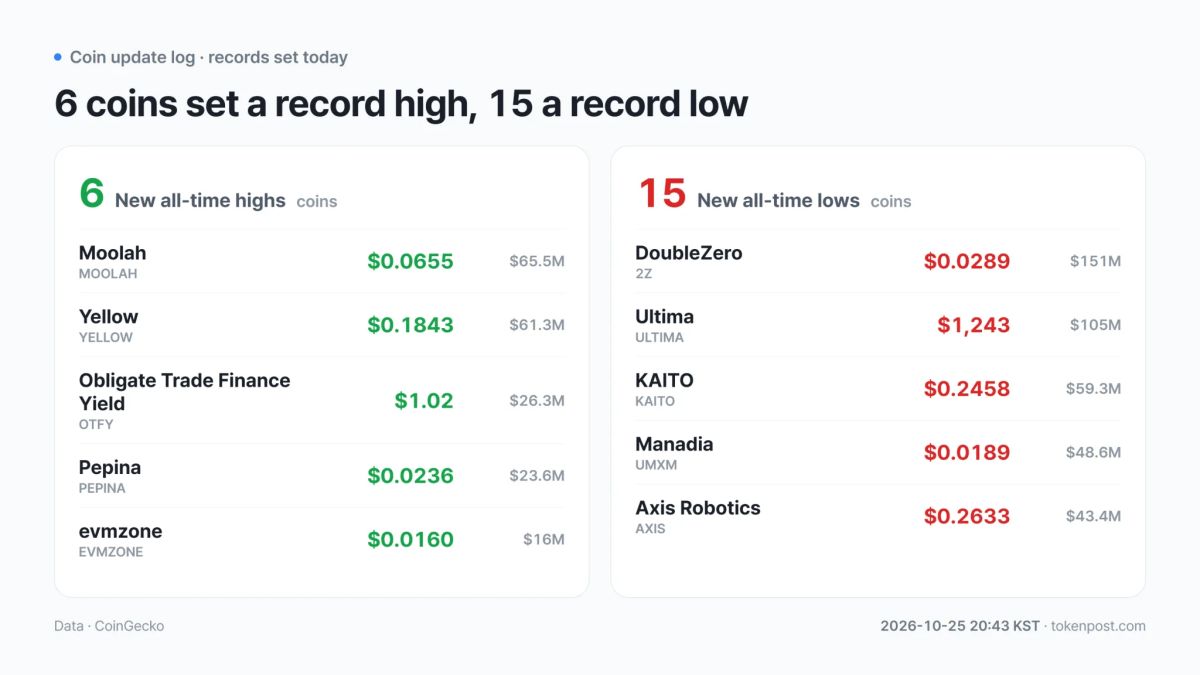Click Ultima market cap $105M
Screen dimensions: 1200x675
coord(1095,325)
